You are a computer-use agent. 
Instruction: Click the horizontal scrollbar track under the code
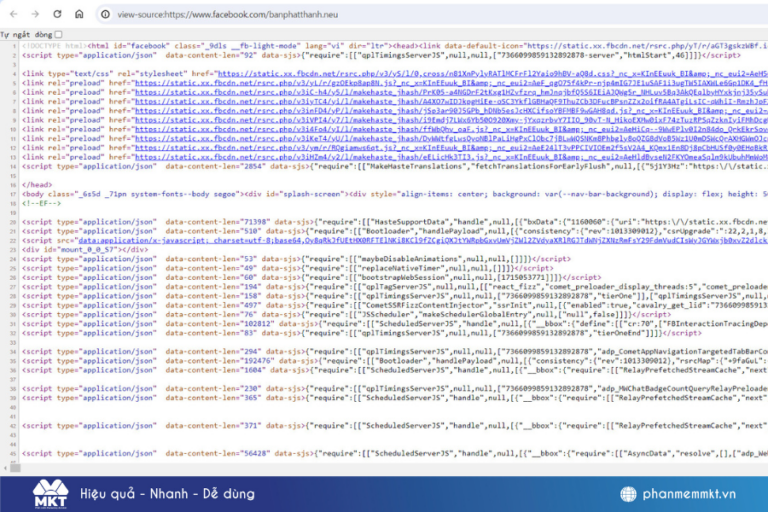[400, 468]
